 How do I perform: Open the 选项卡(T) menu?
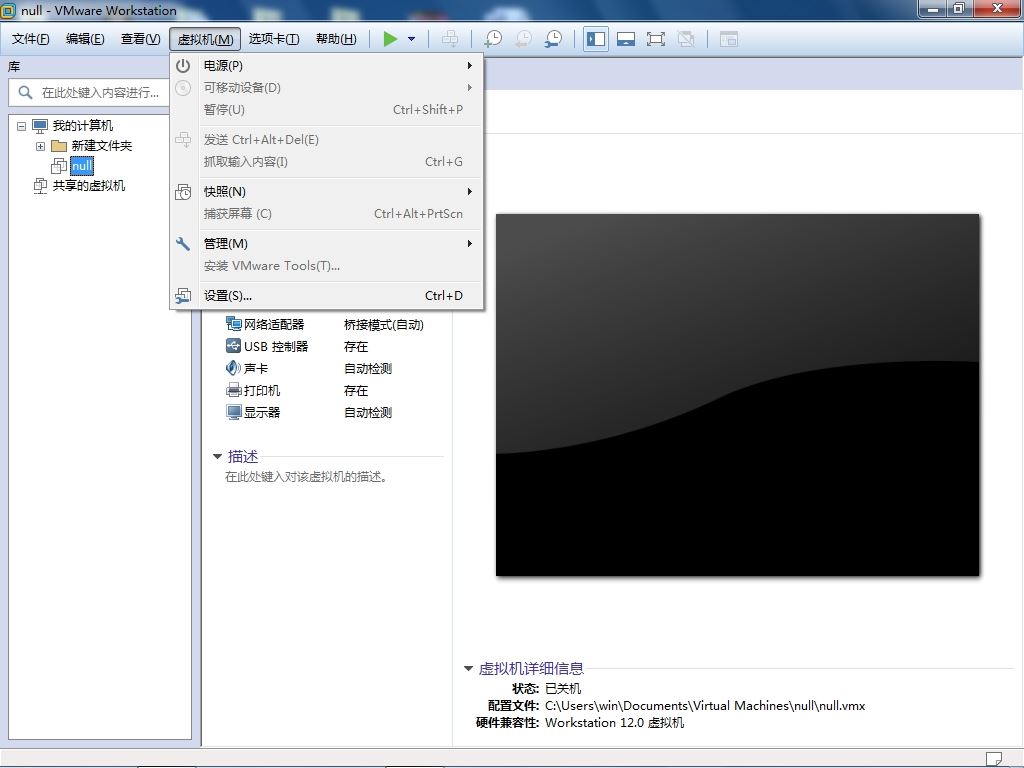[274, 39]
